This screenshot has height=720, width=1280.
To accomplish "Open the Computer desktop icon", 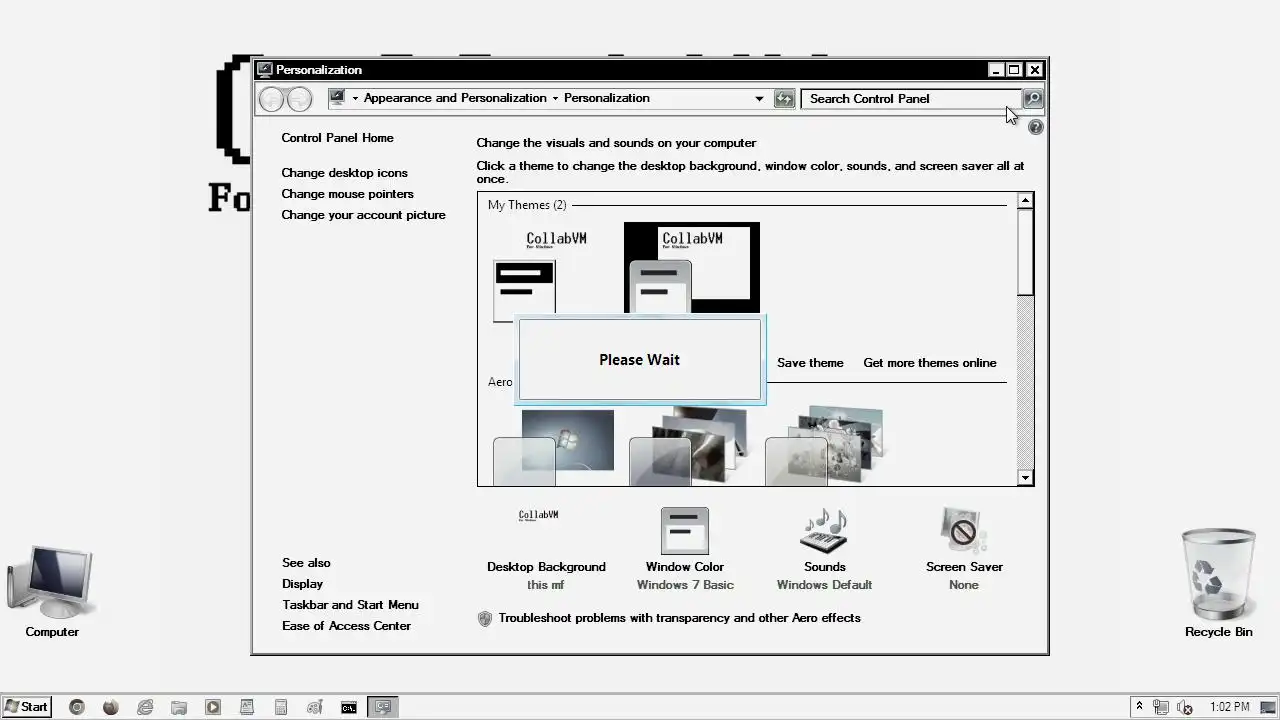I will click(x=52, y=591).
